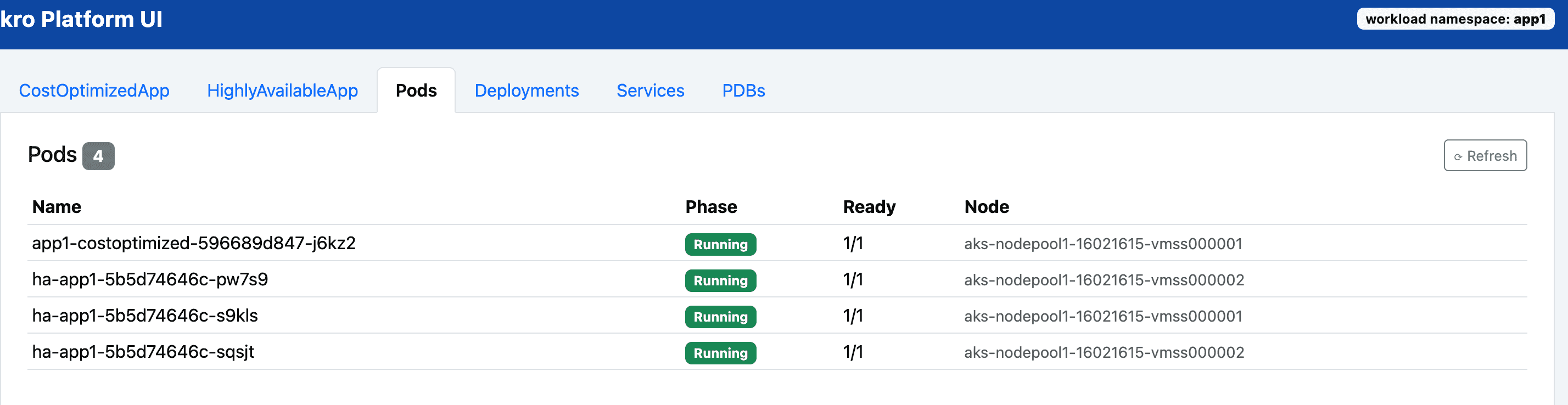Select pod ha-app1-5b5d74646c-s9kls
Image resolution: width=1568 pixels, height=405 pixels.
click(145, 316)
